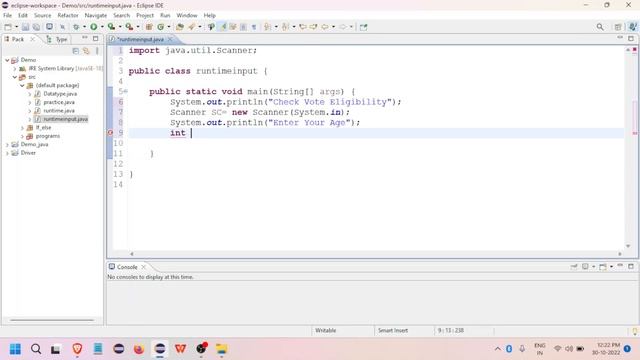Select the runtimeinput.java editor tab
Image resolution: width=640 pixels, height=360 pixels.
point(140,39)
